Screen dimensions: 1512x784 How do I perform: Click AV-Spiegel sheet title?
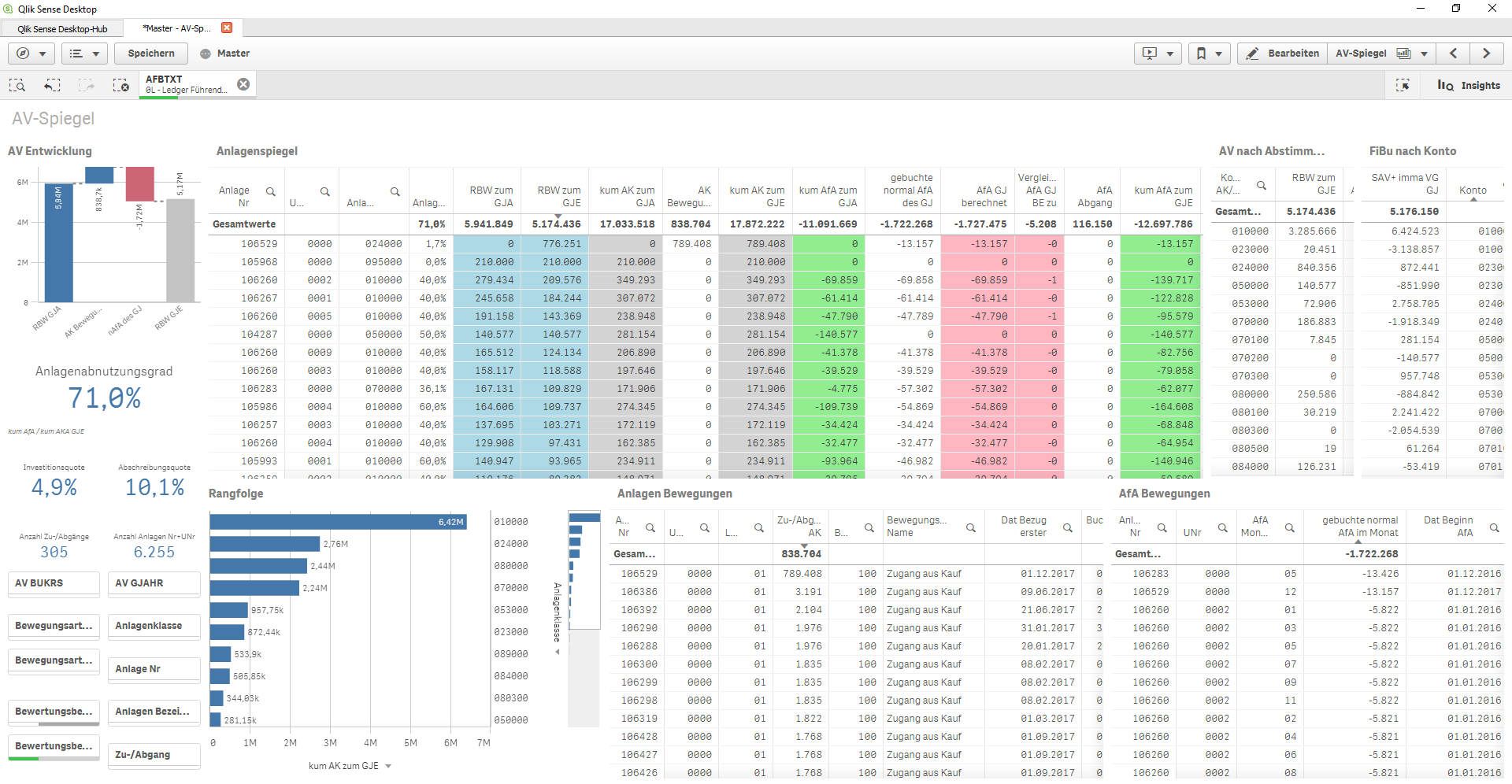pos(53,119)
